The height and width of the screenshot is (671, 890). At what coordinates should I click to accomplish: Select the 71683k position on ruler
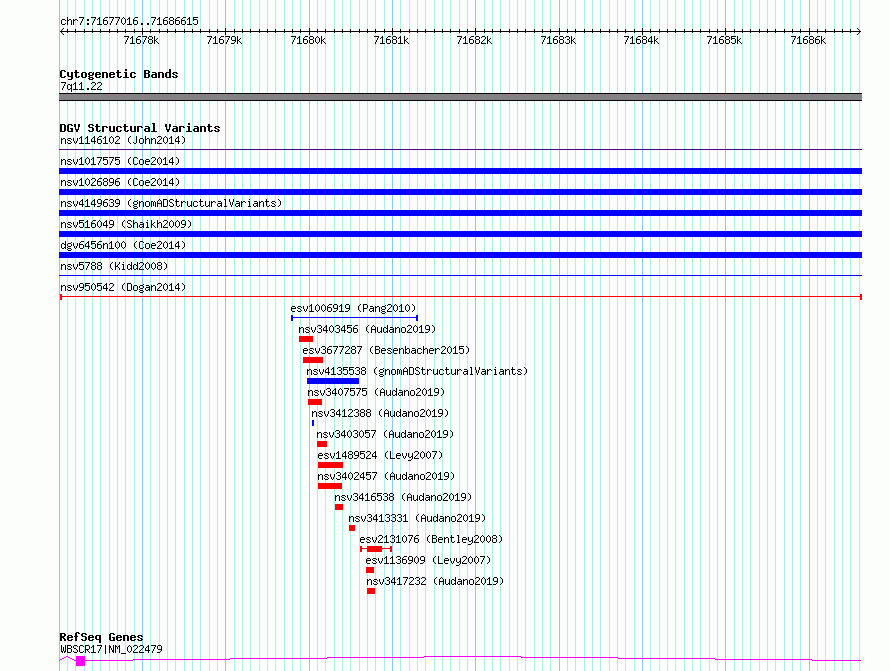(x=558, y=40)
